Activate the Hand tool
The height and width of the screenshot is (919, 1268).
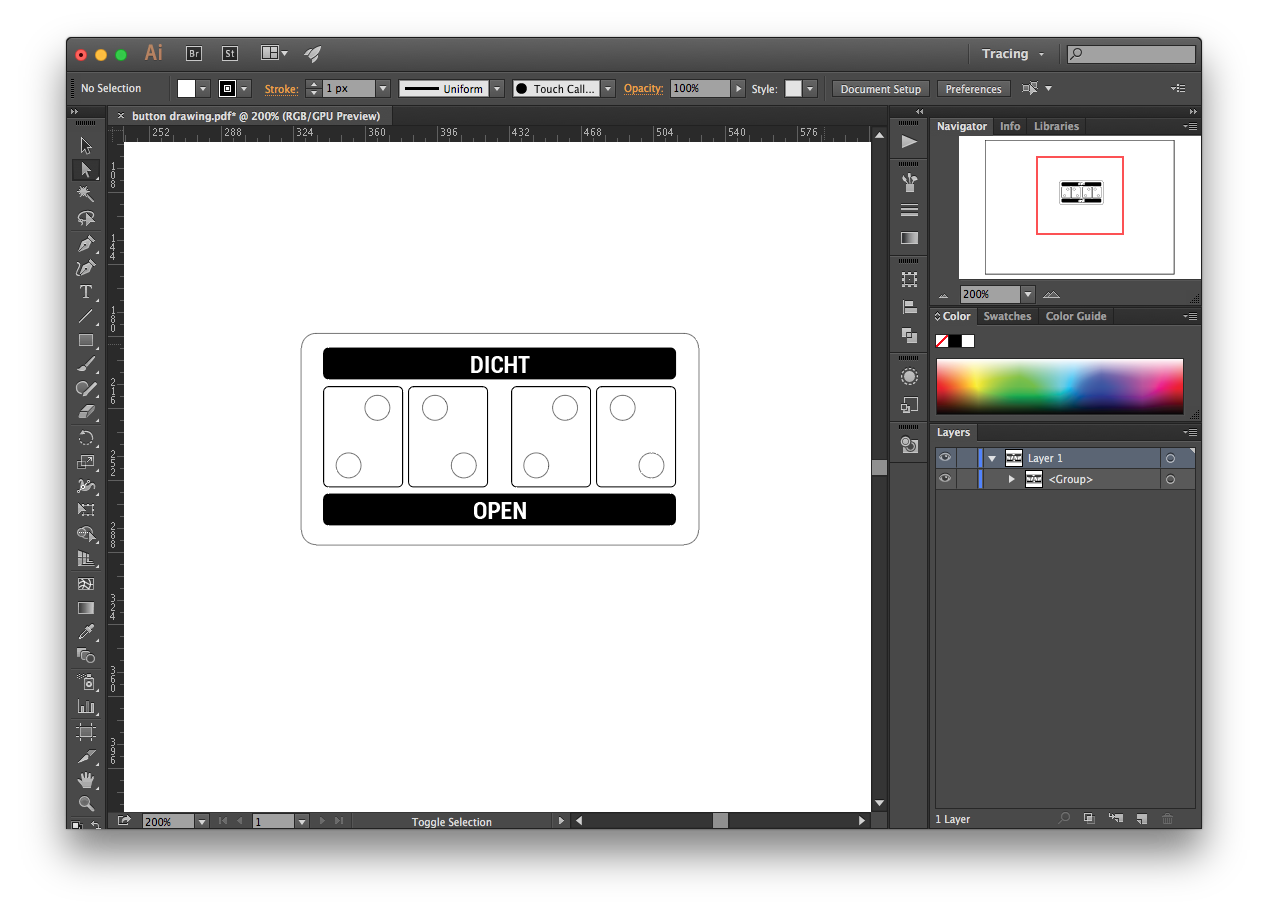86,779
